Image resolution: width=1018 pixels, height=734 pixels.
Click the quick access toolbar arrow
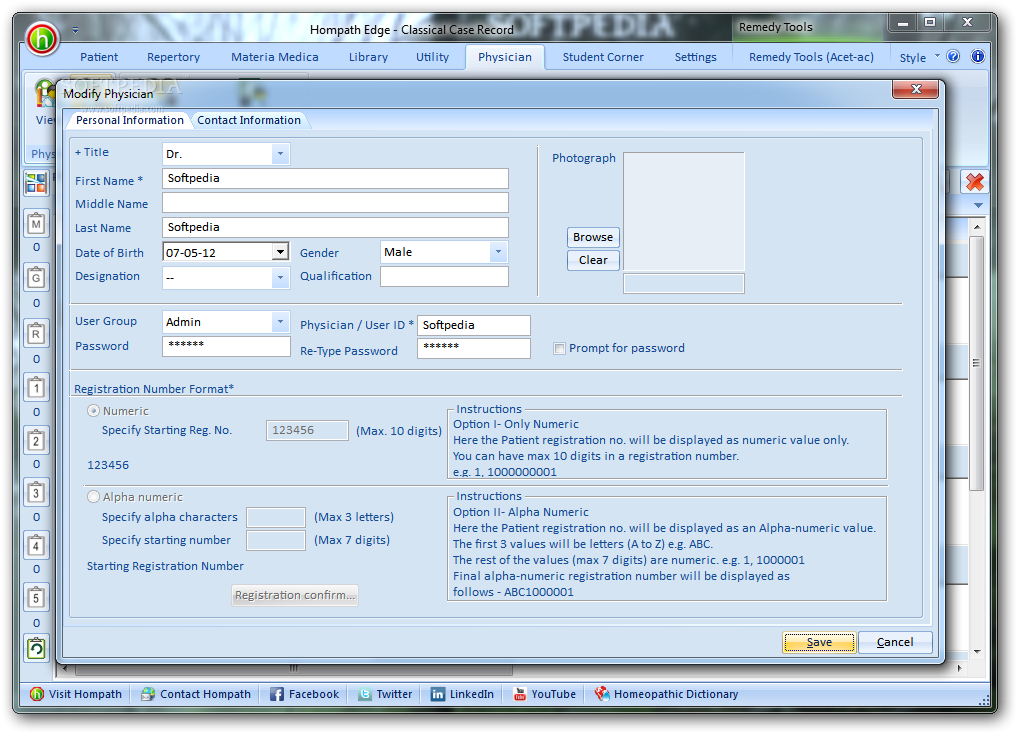click(75, 30)
